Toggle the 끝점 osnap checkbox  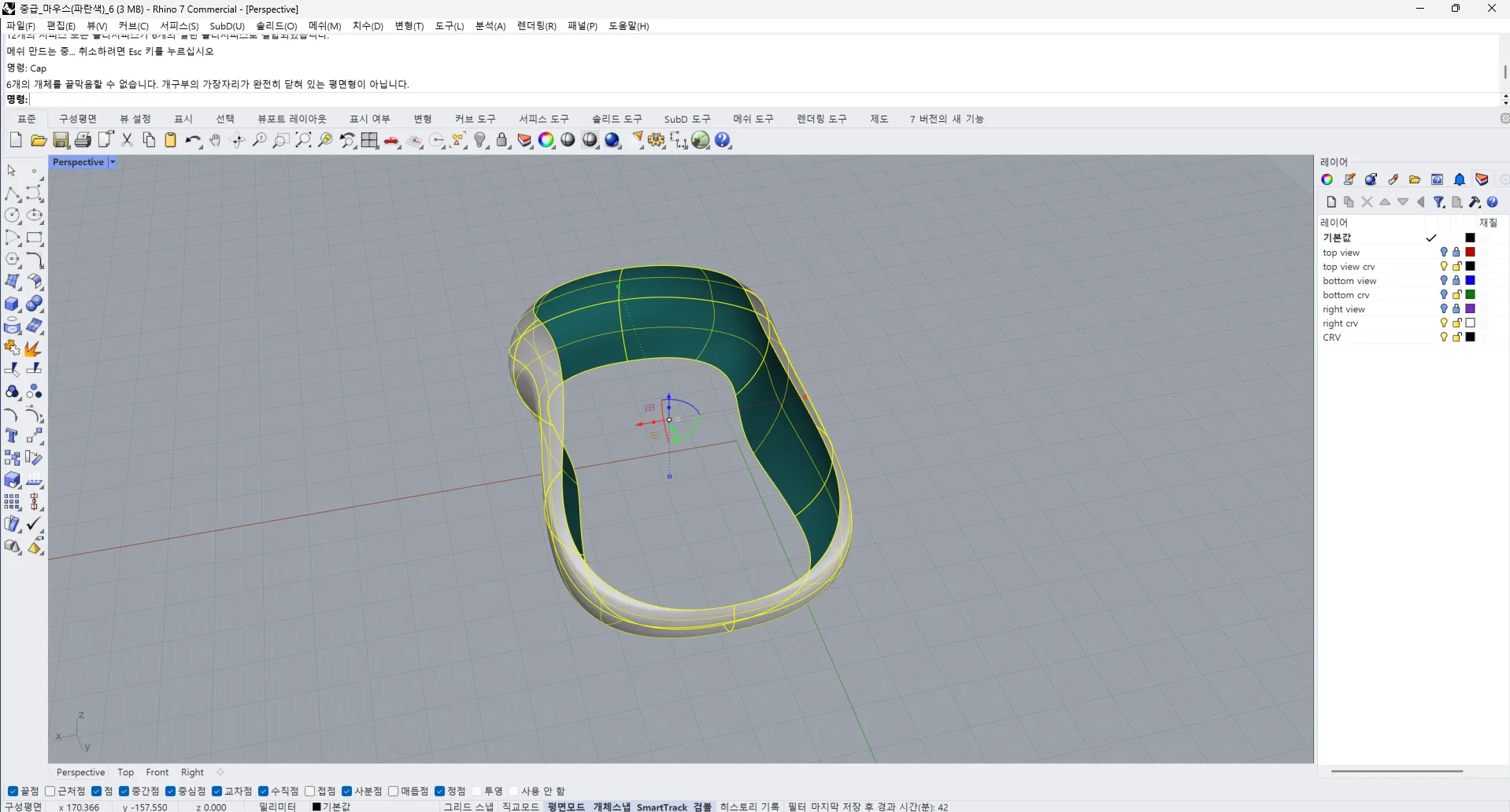(x=13, y=791)
